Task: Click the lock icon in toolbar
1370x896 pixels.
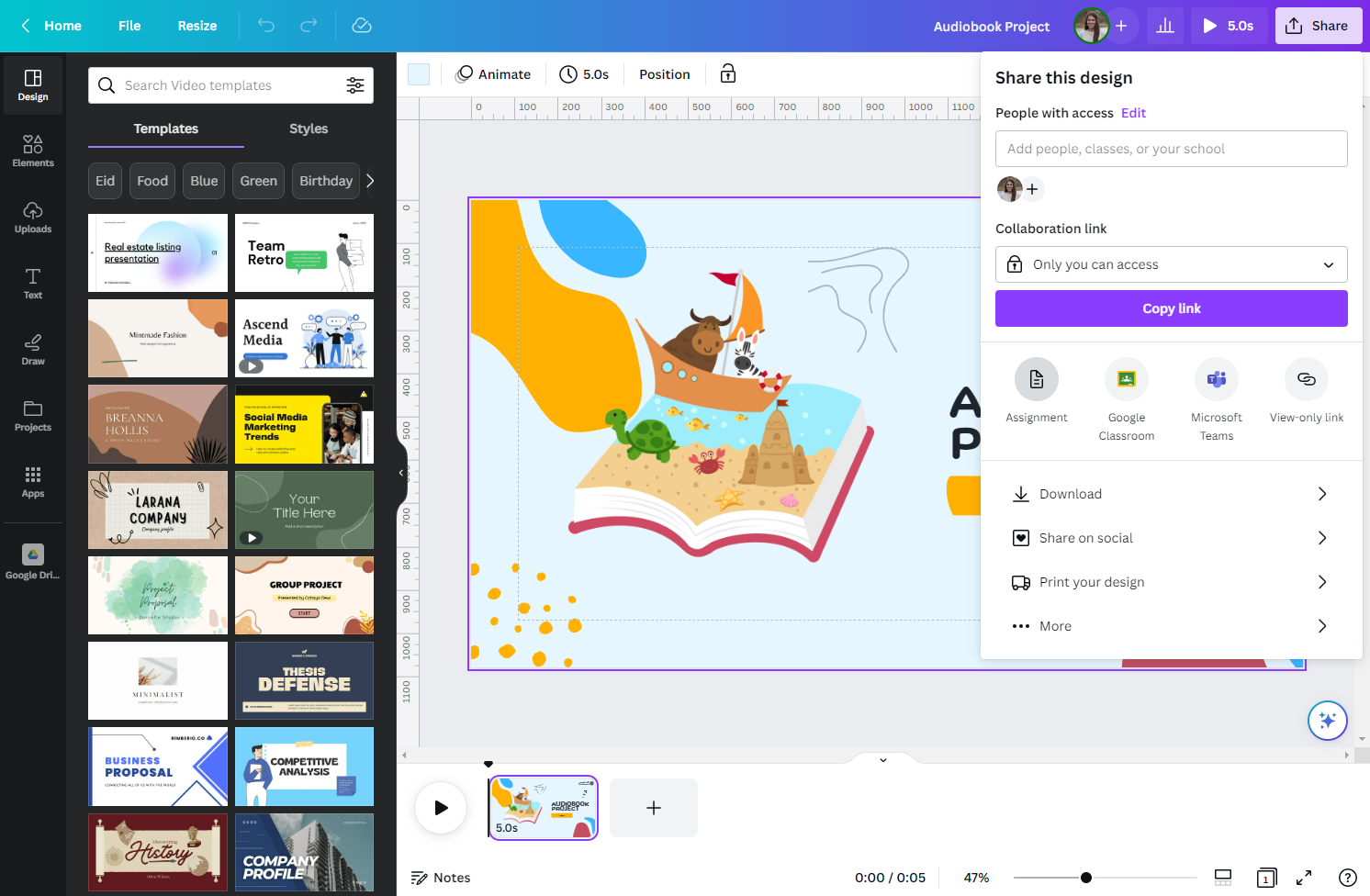Action: click(x=728, y=74)
